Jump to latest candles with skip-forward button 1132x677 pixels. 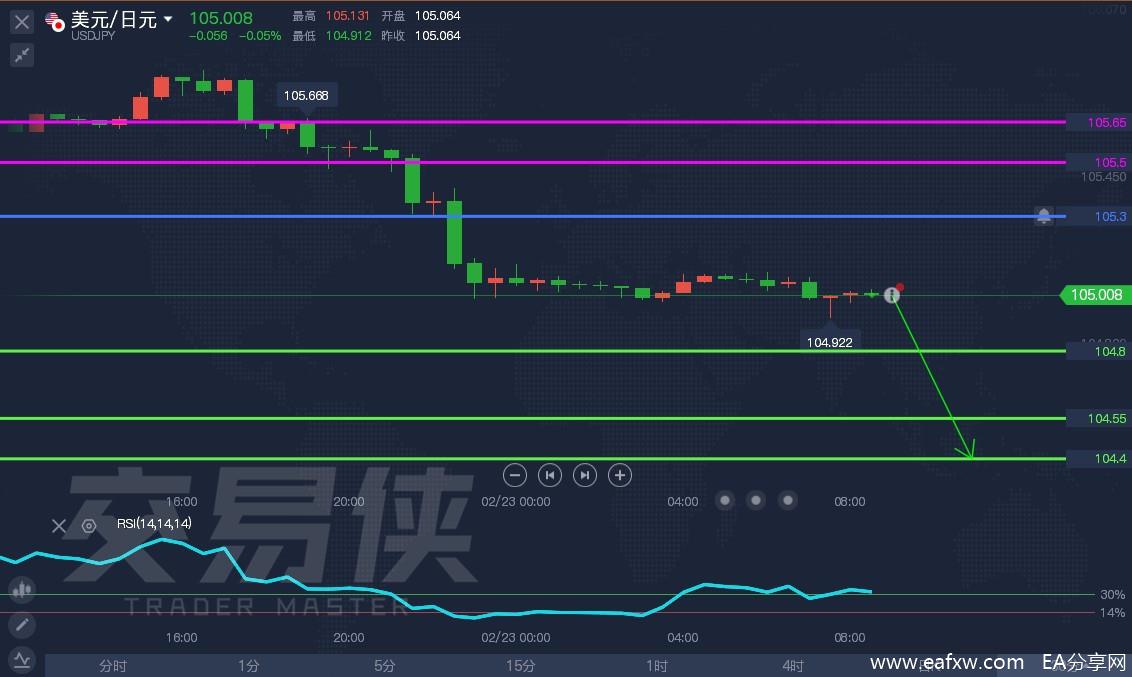[x=585, y=475]
